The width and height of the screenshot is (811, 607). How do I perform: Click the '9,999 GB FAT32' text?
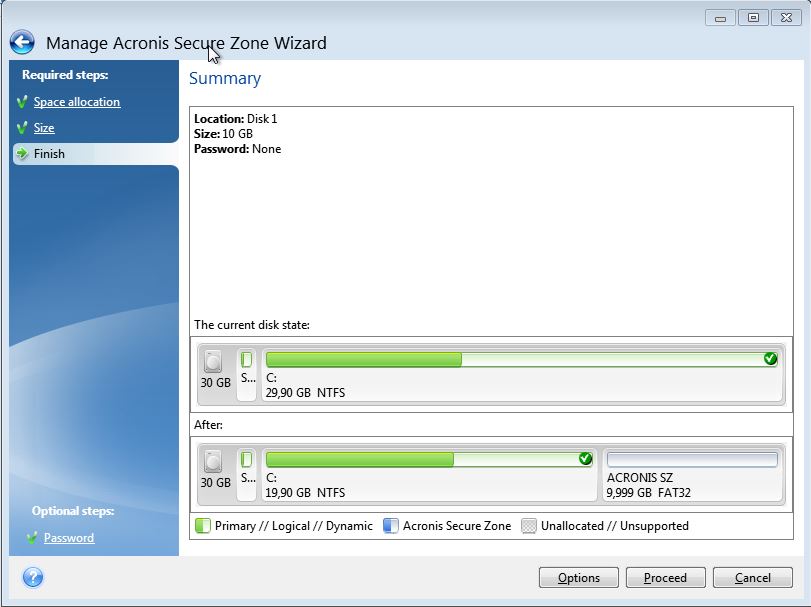pos(649,492)
